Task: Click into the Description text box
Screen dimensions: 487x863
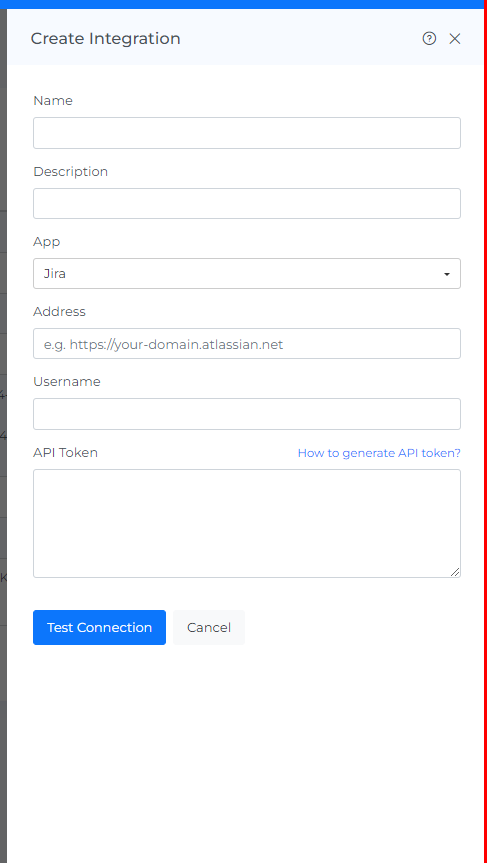Action: (x=247, y=204)
